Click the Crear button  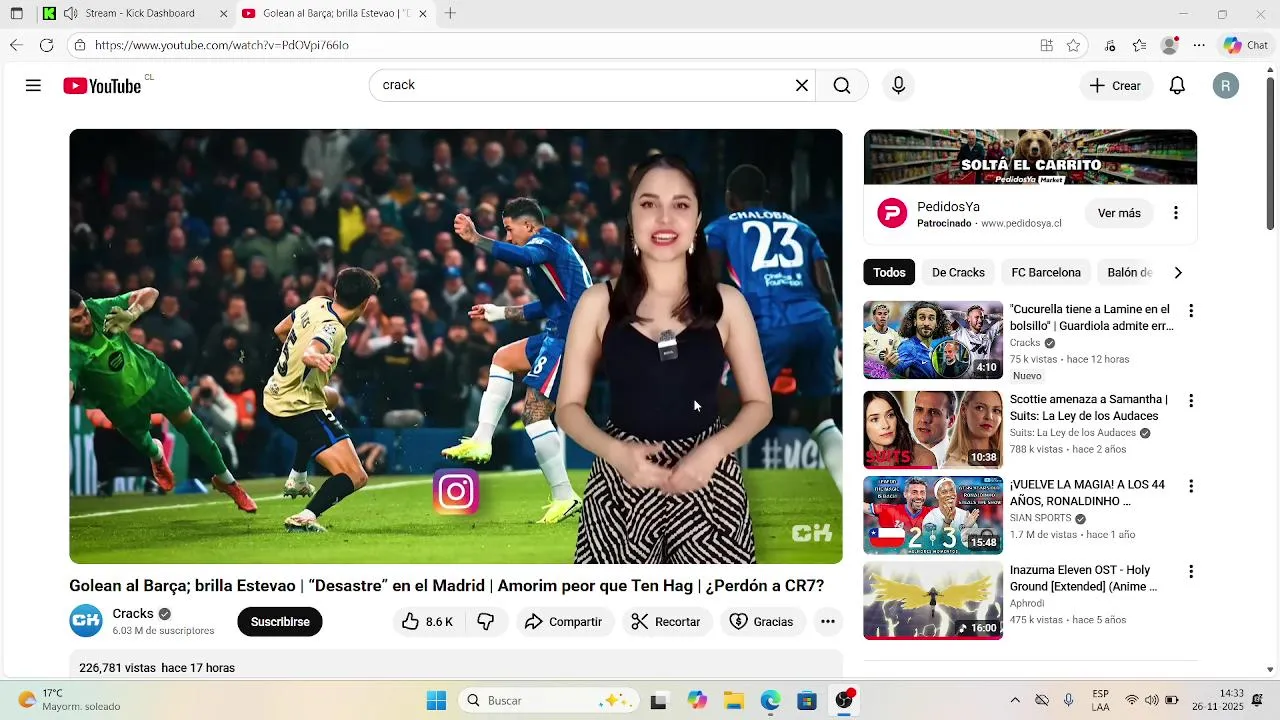tap(1116, 86)
